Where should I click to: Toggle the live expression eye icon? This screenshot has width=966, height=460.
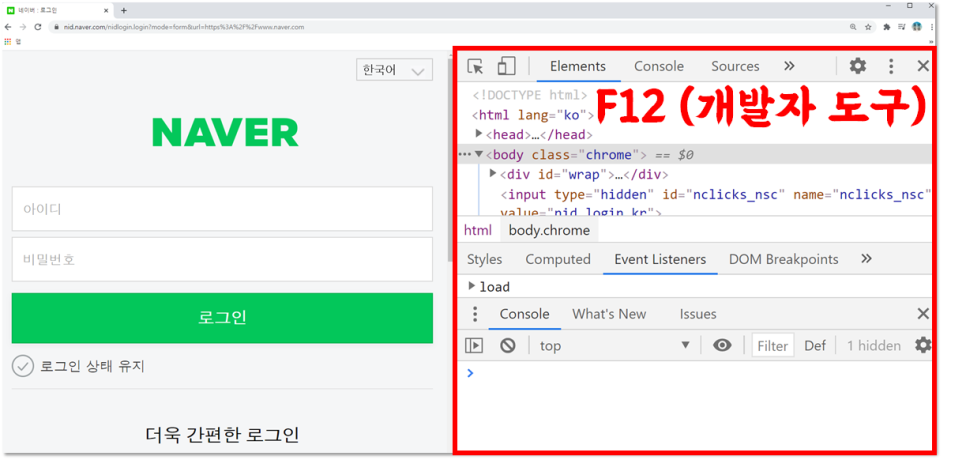coord(722,345)
